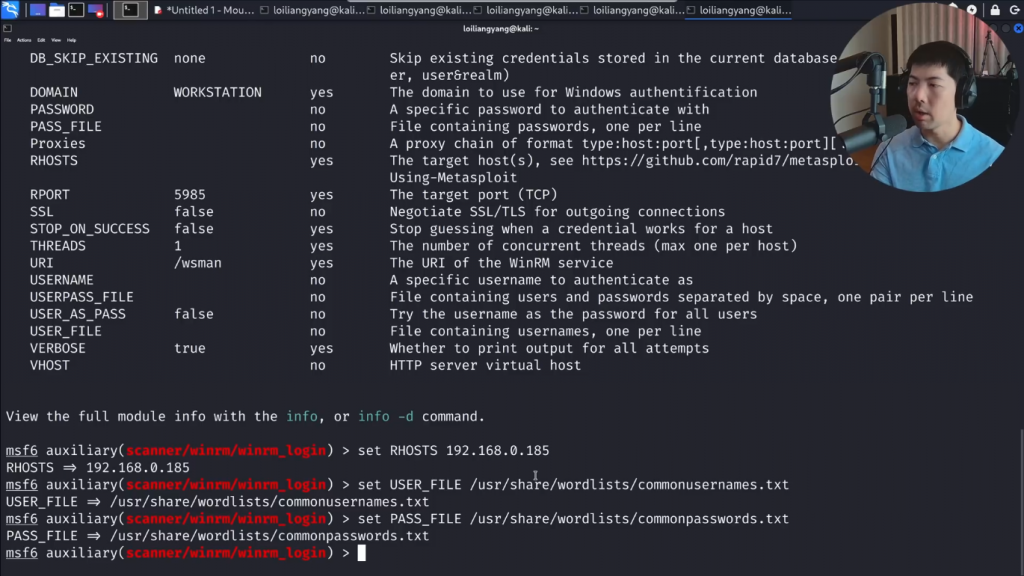The width and height of the screenshot is (1024, 576).
Task: Click the terminal cursor at msf6 prompt
Action: coord(362,553)
